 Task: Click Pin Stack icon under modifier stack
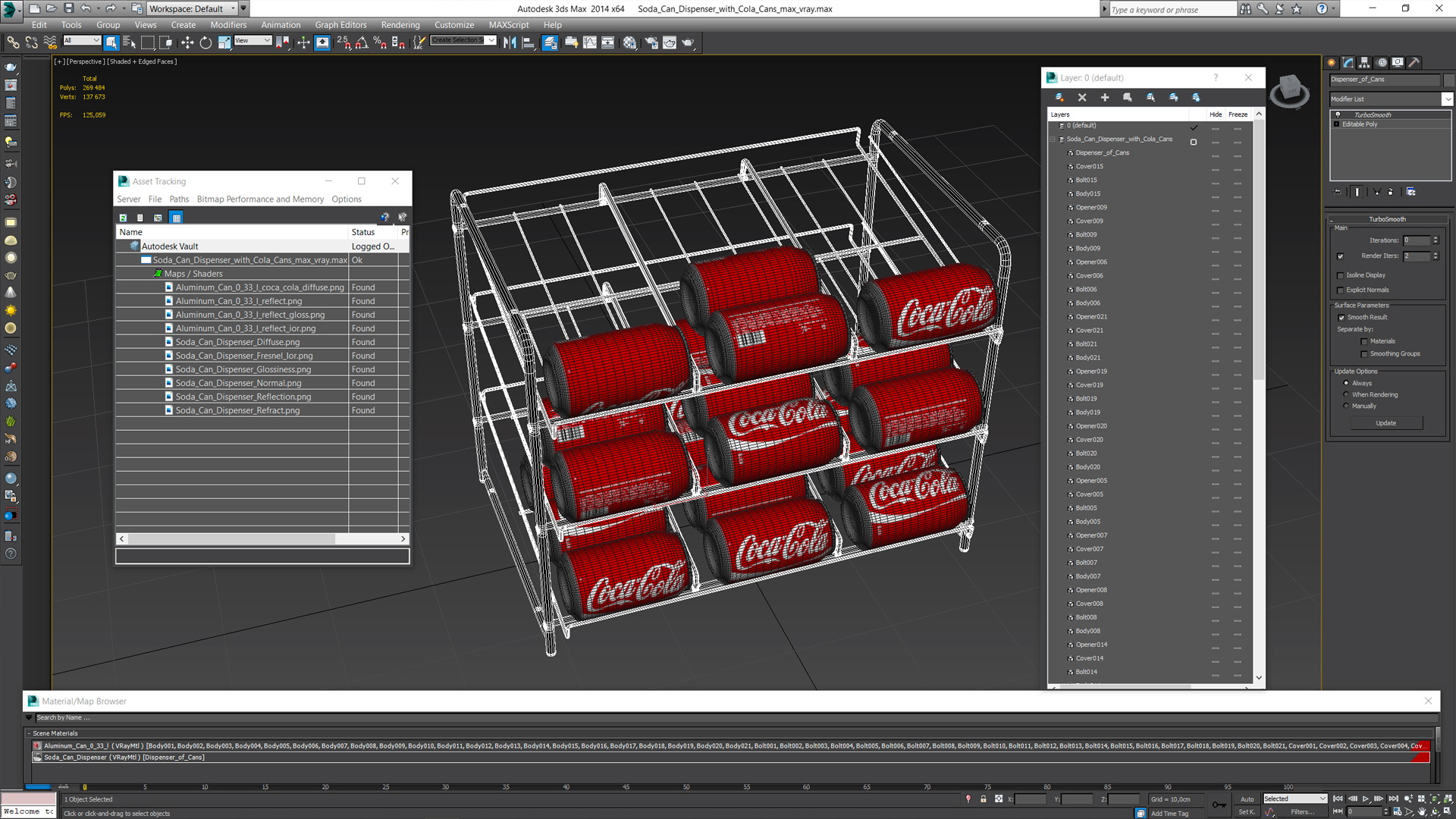pos(1337,192)
